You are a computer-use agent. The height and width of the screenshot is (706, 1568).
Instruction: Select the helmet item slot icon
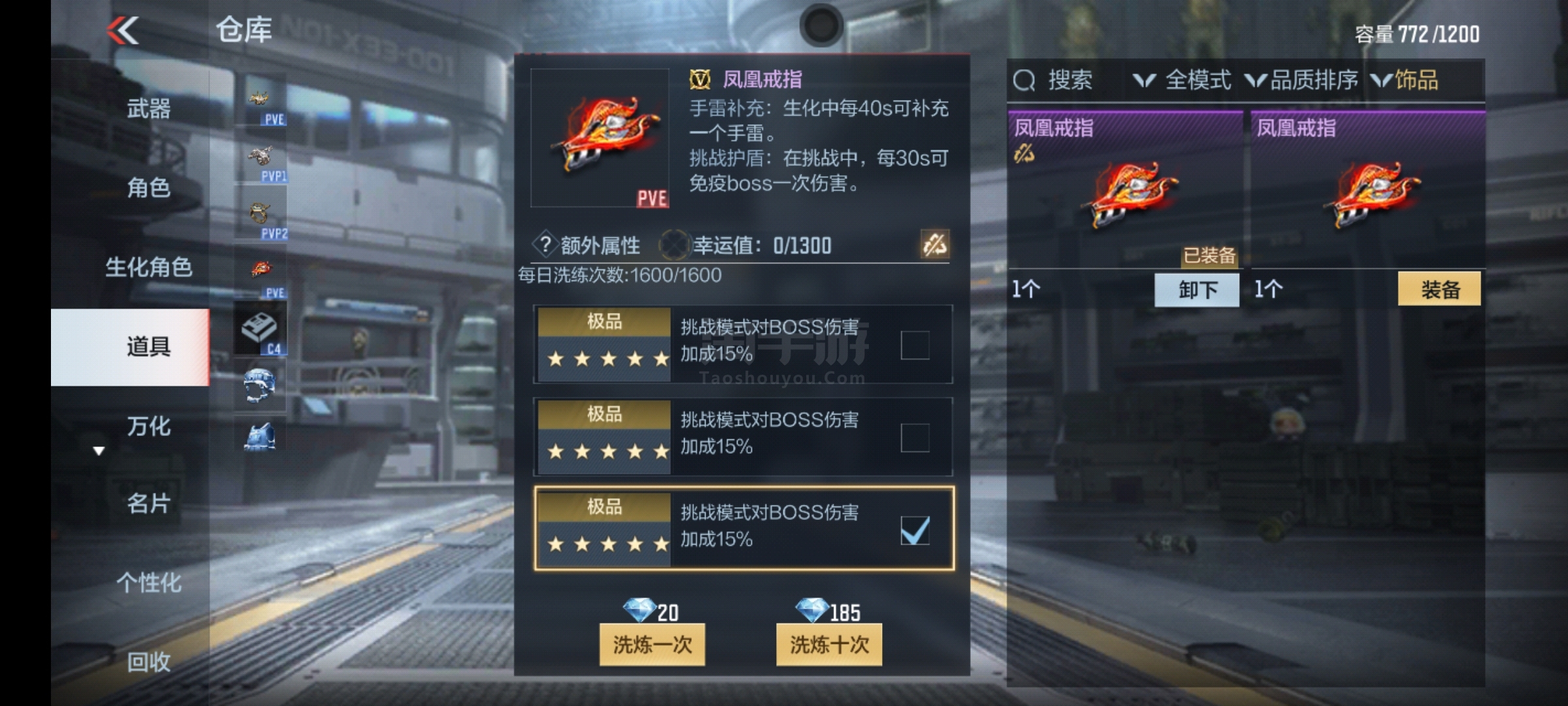coord(261,385)
